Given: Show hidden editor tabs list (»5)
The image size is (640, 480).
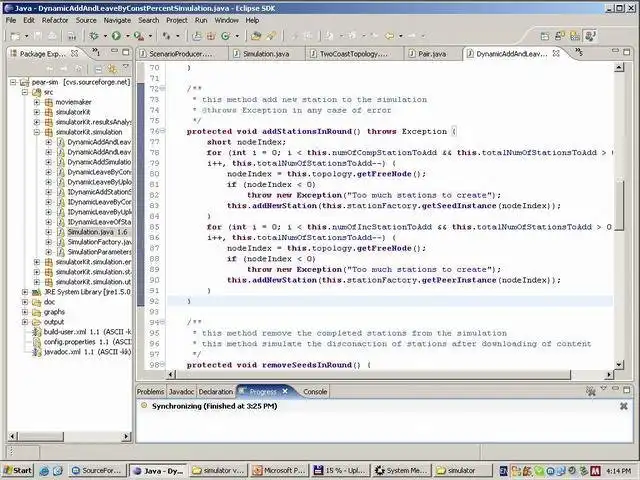Looking at the screenshot, I should (x=579, y=51).
